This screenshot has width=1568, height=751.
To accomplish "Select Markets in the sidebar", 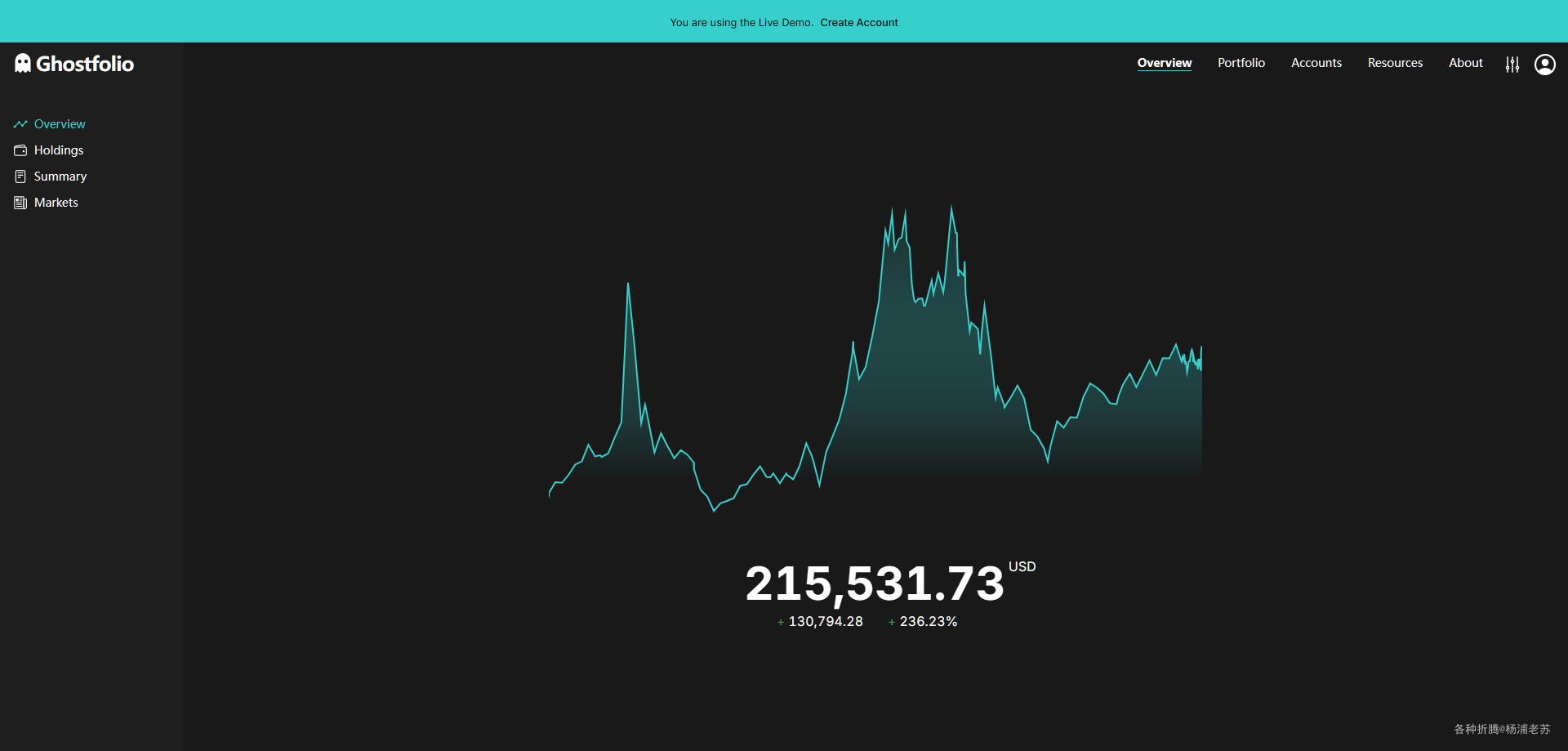I will (56, 203).
